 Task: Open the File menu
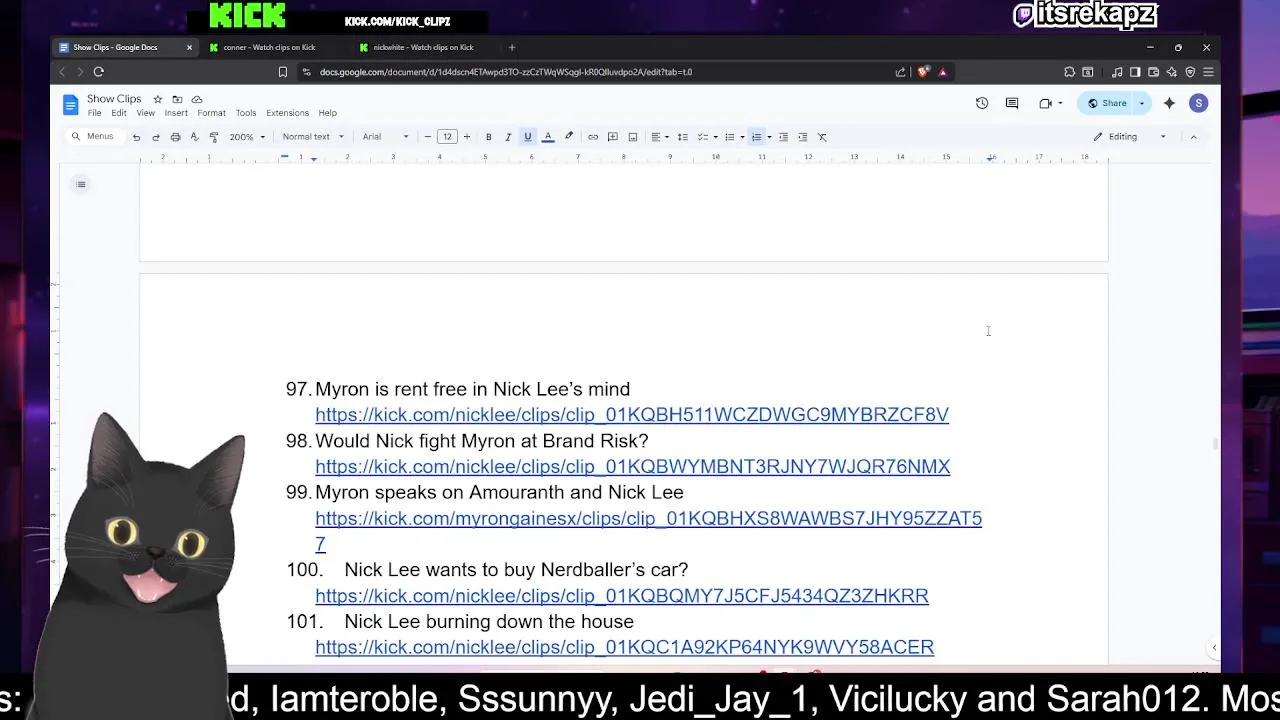point(94,113)
